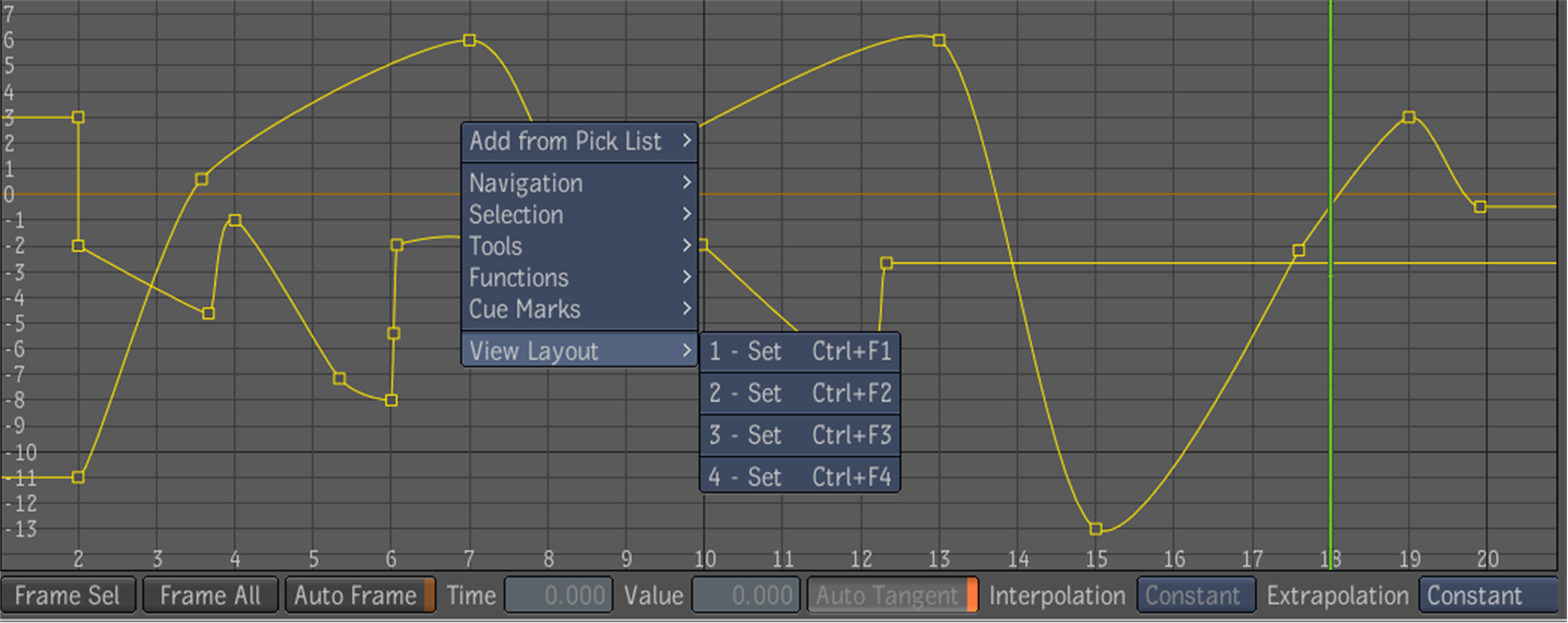
Task: Open the Navigation submenu
Action: (579, 183)
